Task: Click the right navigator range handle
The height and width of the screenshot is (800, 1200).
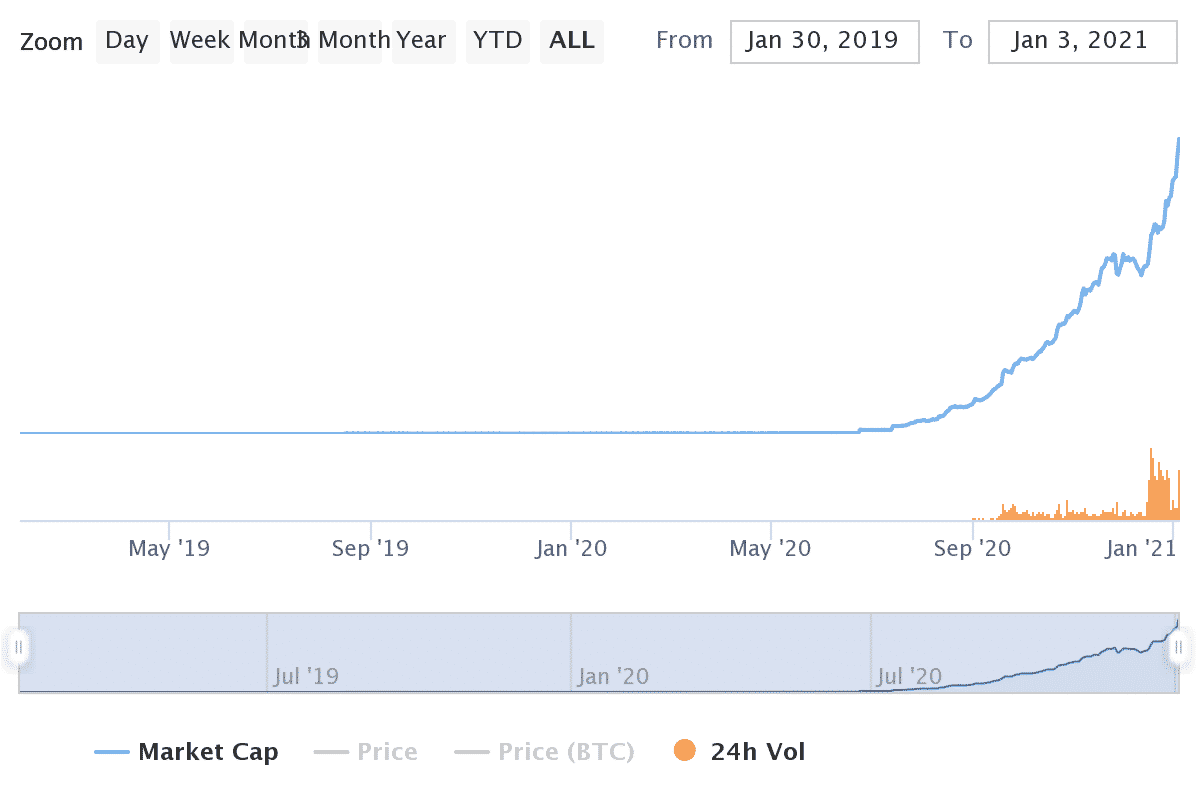Action: 1178,648
